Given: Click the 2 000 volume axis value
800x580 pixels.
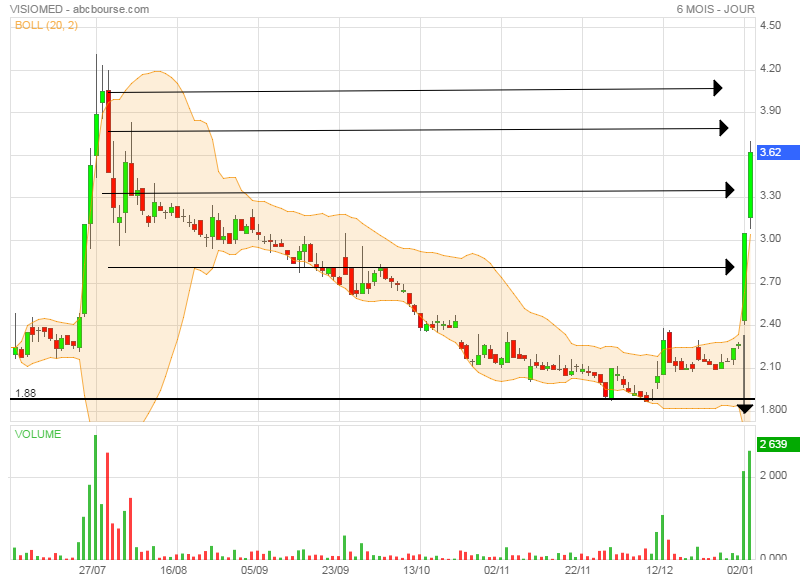Looking at the screenshot, I should (x=773, y=475).
